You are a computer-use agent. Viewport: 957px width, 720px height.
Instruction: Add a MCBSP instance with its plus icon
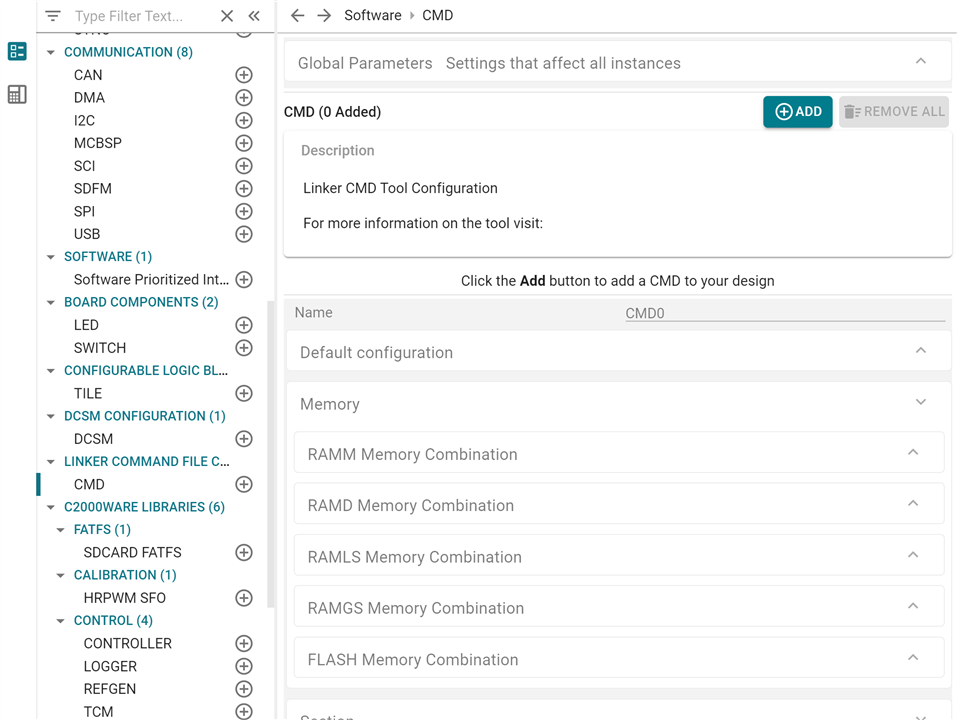coord(244,143)
